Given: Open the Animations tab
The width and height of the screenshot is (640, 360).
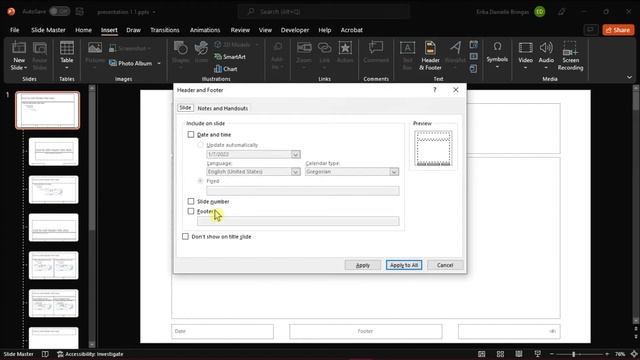Looking at the screenshot, I should [x=205, y=30].
